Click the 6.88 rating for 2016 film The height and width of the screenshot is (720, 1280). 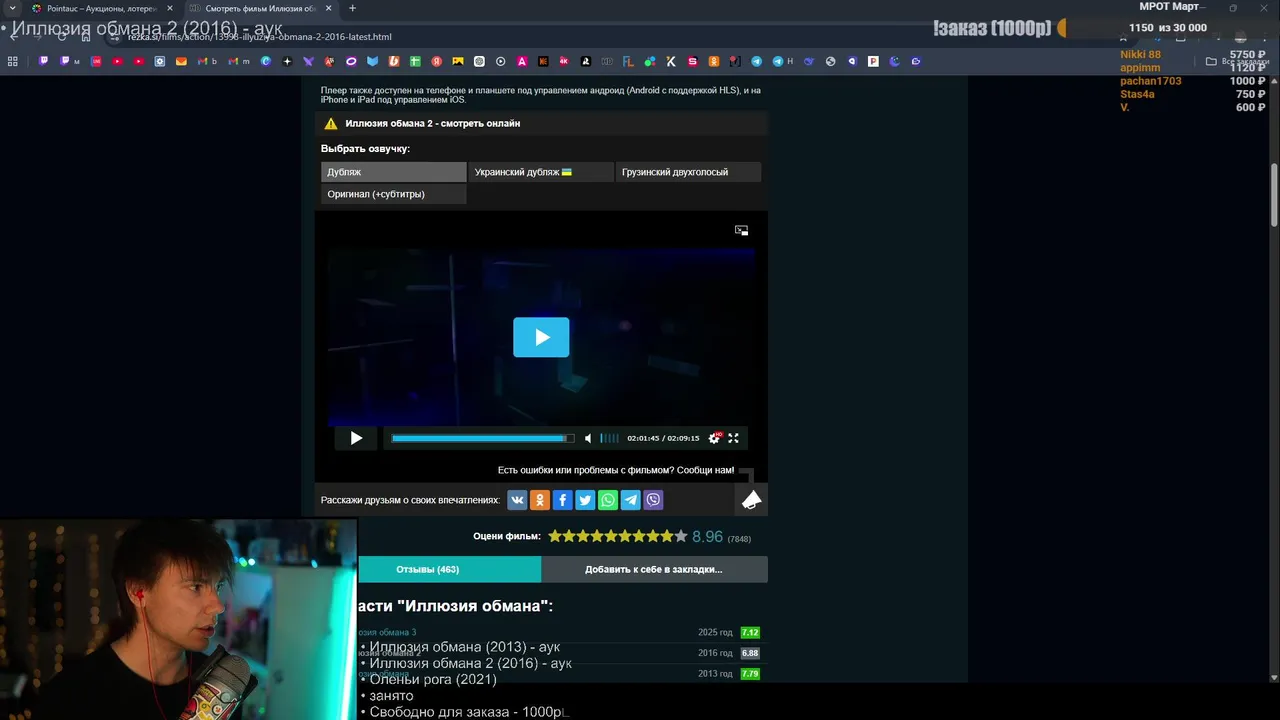click(750, 653)
